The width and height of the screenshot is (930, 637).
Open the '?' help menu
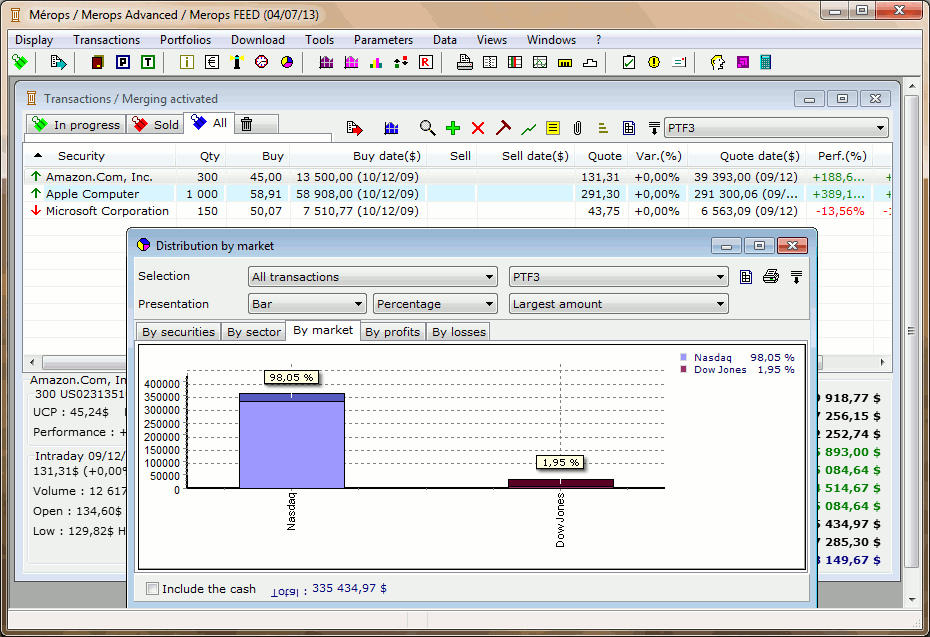pyautogui.click(x=598, y=40)
